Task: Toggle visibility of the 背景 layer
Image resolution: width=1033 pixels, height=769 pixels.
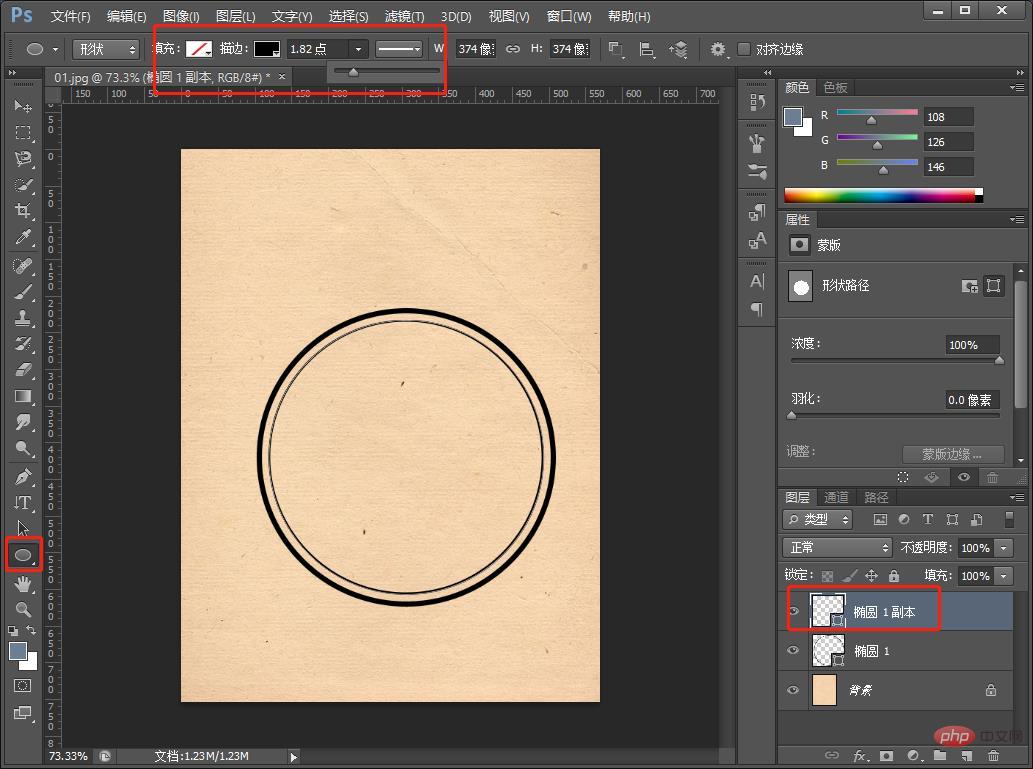Action: pyautogui.click(x=793, y=690)
